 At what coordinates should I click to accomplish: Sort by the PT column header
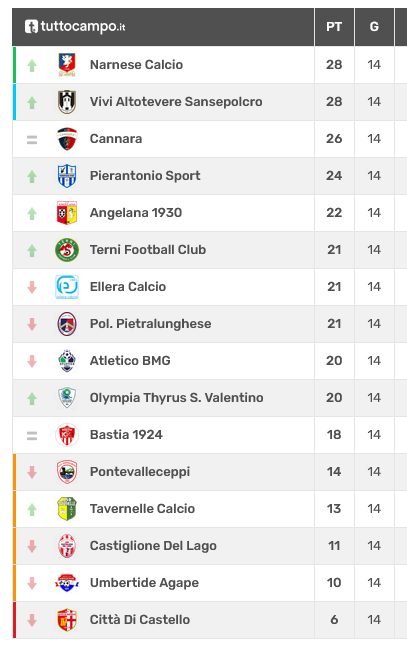pos(334,27)
